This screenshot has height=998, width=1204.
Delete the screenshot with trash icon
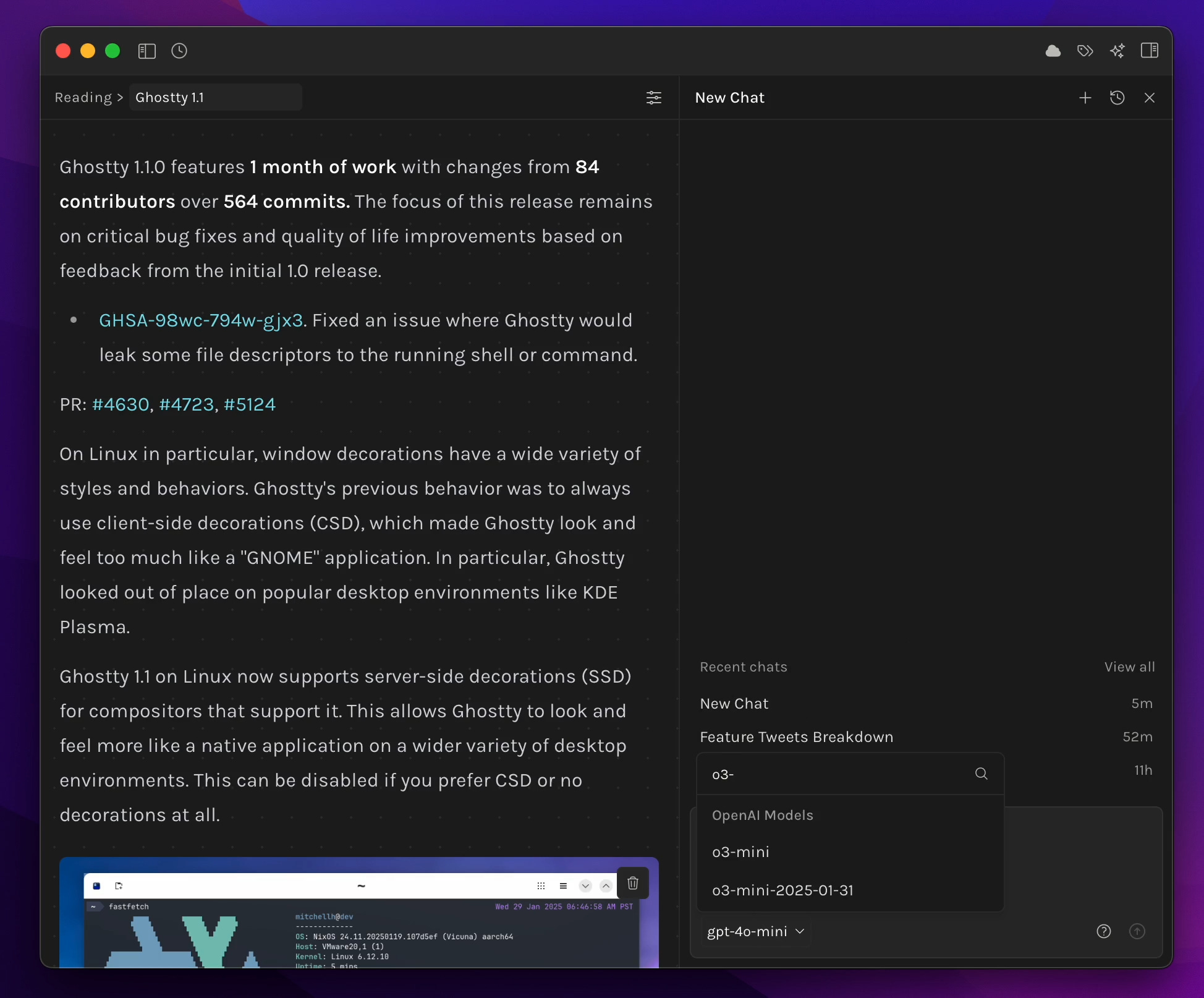pyautogui.click(x=633, y=883)
